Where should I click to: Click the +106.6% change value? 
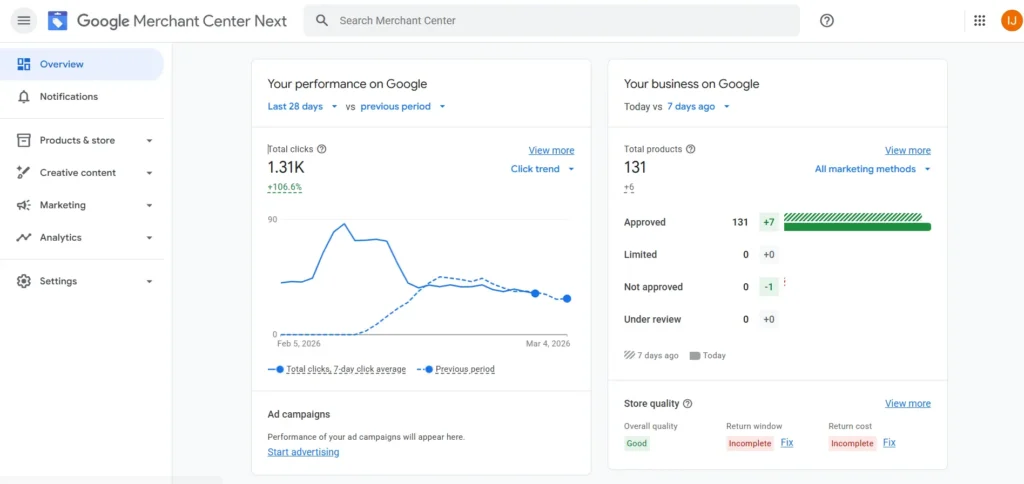tap(285, 187)
